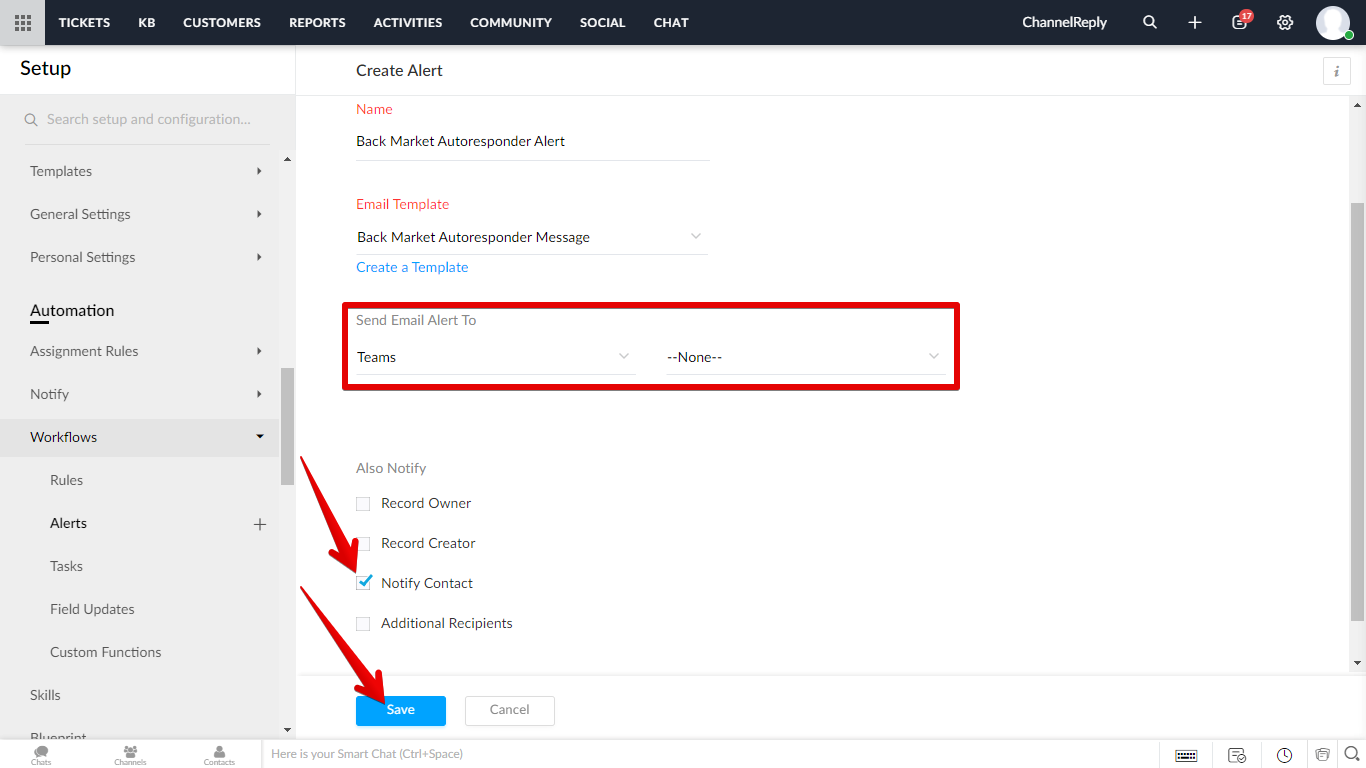1366x768 pixels.
Task: Open the REPORTS tab
Action: [x=317, y=22]
